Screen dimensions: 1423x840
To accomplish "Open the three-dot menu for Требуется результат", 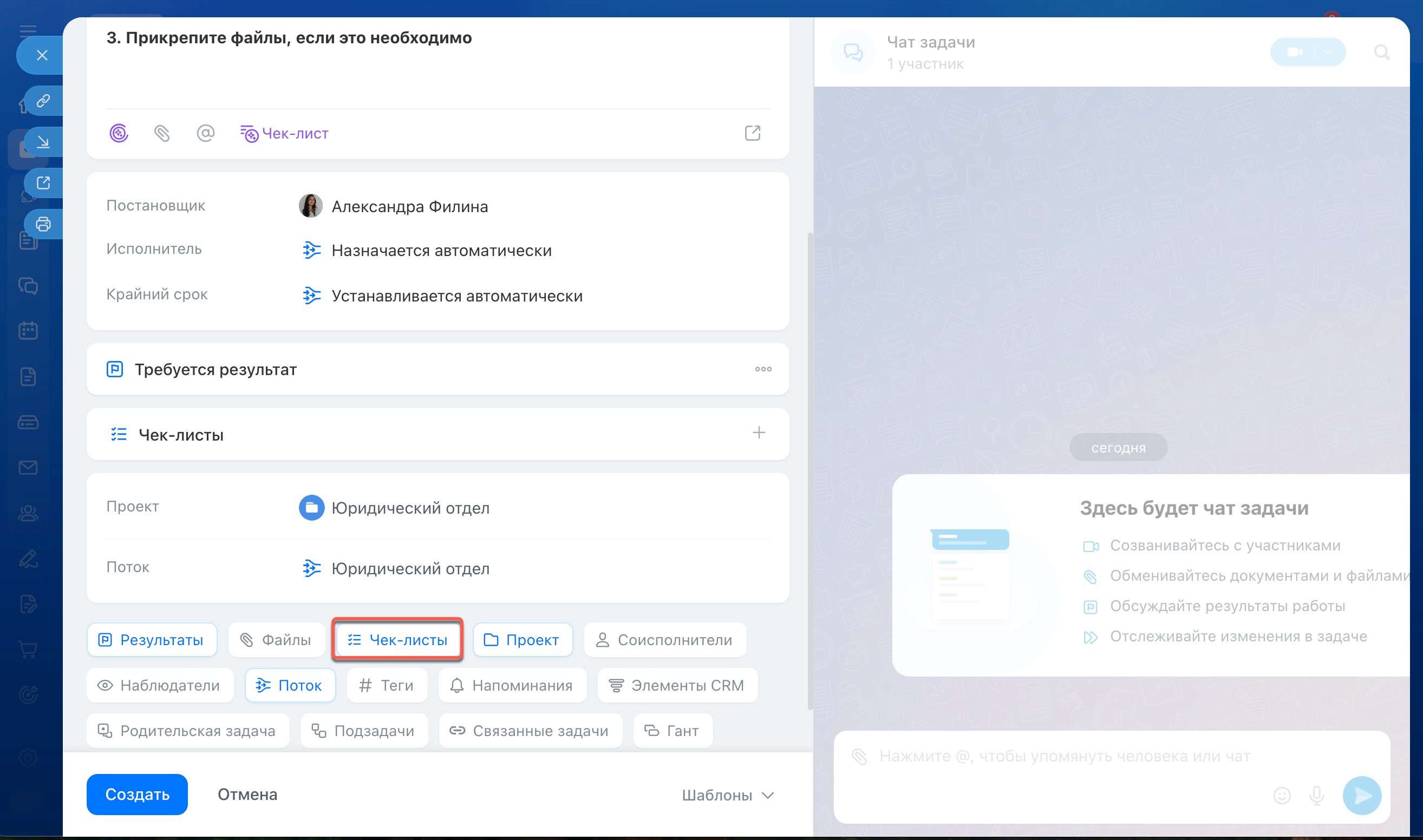I will (x=763, y=369).
